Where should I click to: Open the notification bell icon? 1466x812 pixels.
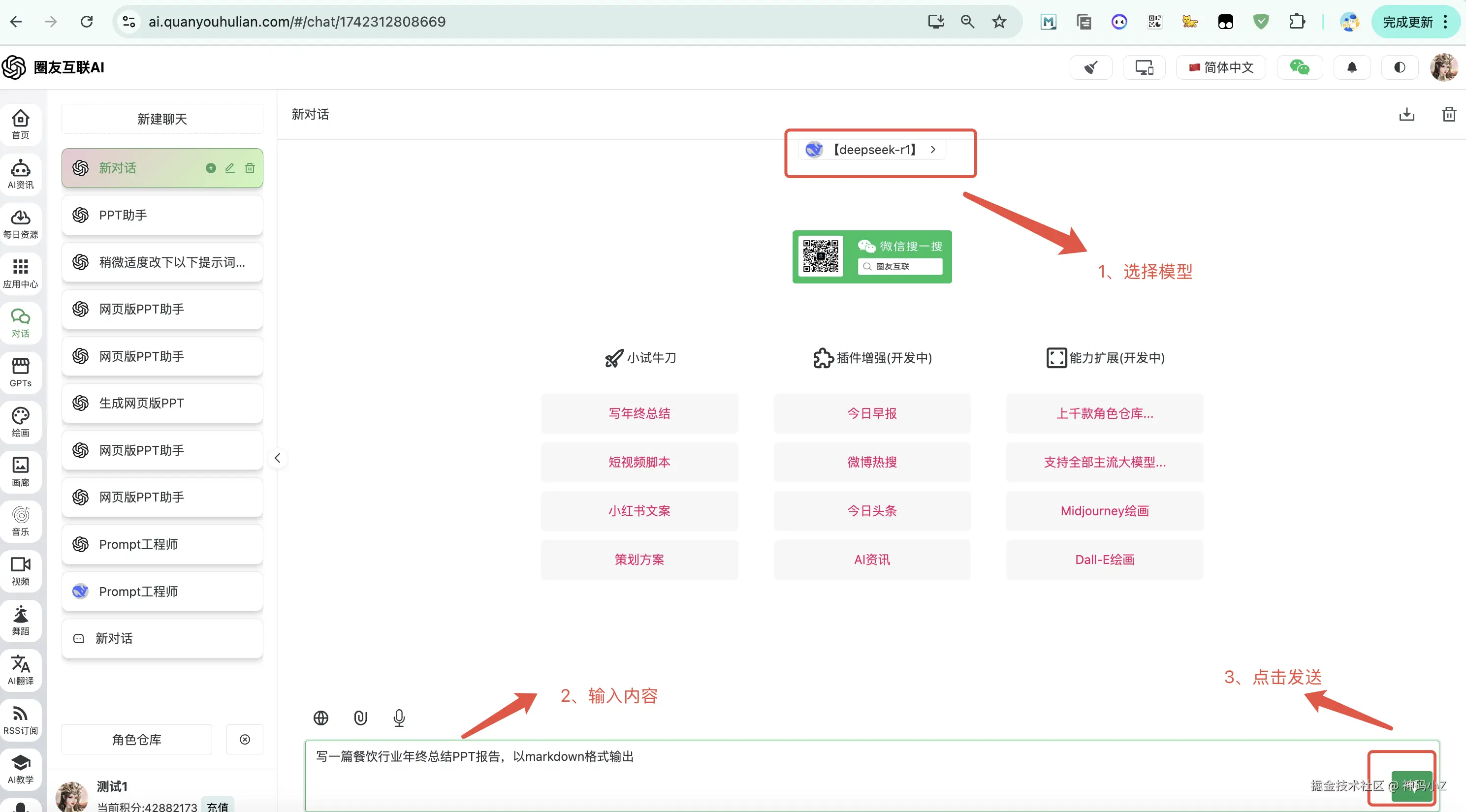[x=1352, y=68]
